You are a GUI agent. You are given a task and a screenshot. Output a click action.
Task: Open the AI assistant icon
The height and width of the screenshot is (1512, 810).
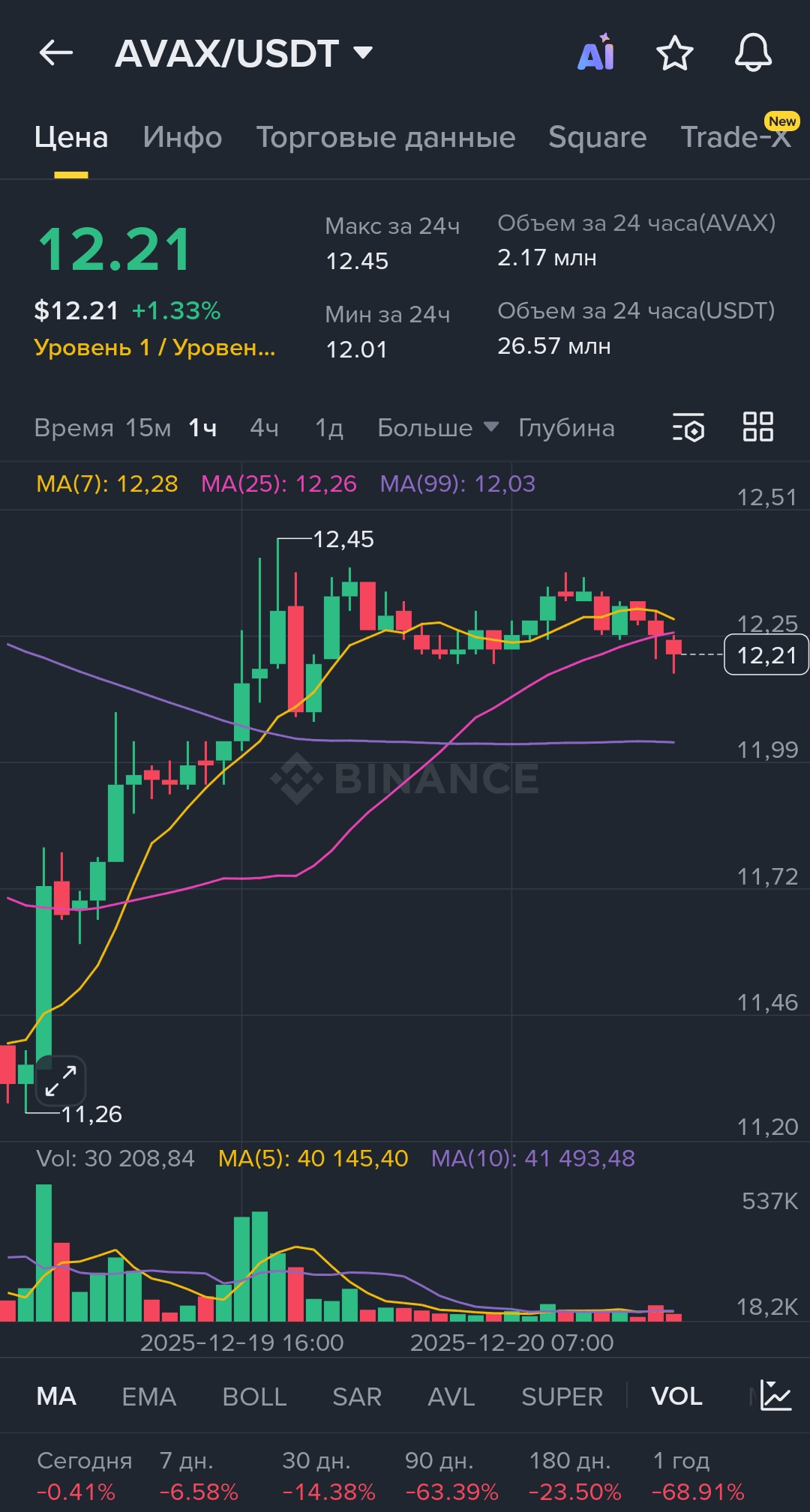[x=597, y=52]
